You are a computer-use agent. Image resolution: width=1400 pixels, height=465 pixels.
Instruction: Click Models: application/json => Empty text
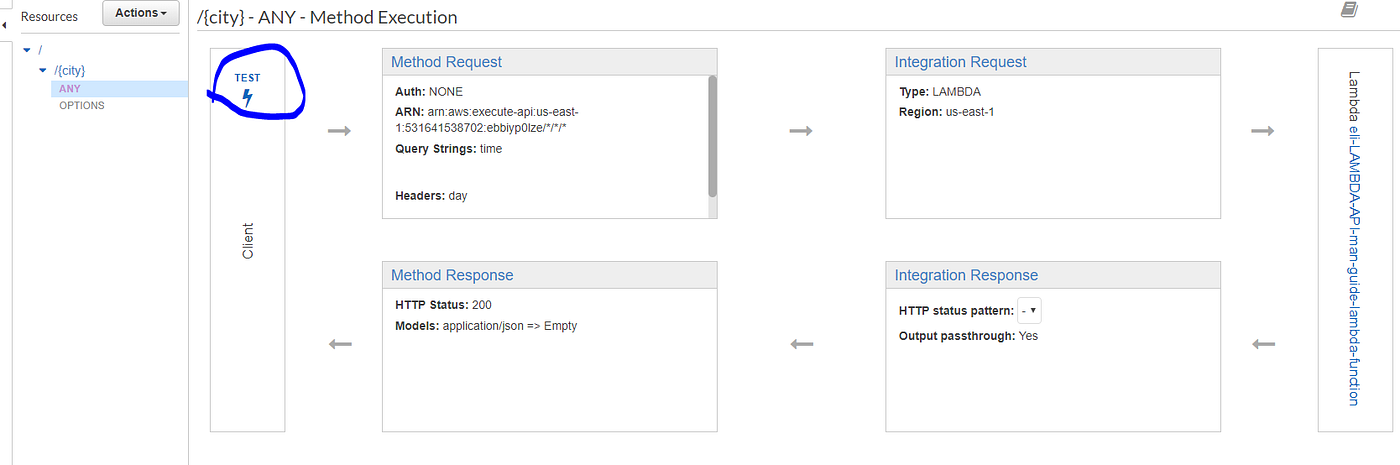(486, 326)
